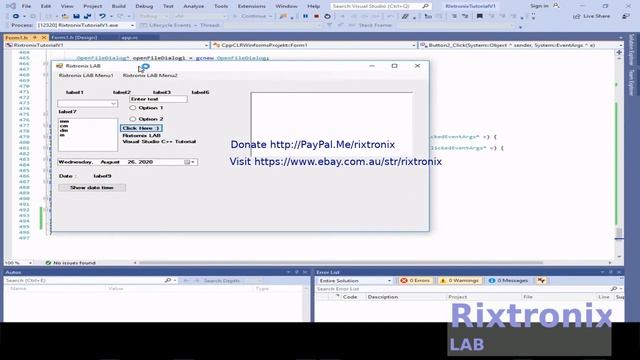
Task: Open the File menu
Action: (26, 6)
